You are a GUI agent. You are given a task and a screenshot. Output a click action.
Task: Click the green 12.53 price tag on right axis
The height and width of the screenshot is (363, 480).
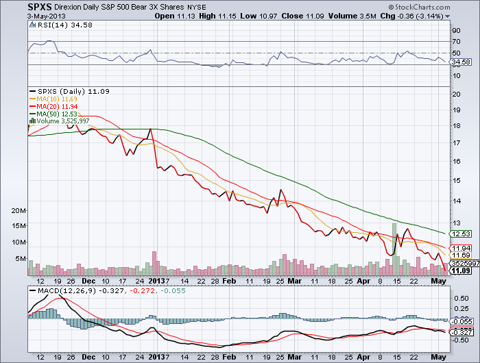point(461,234)
